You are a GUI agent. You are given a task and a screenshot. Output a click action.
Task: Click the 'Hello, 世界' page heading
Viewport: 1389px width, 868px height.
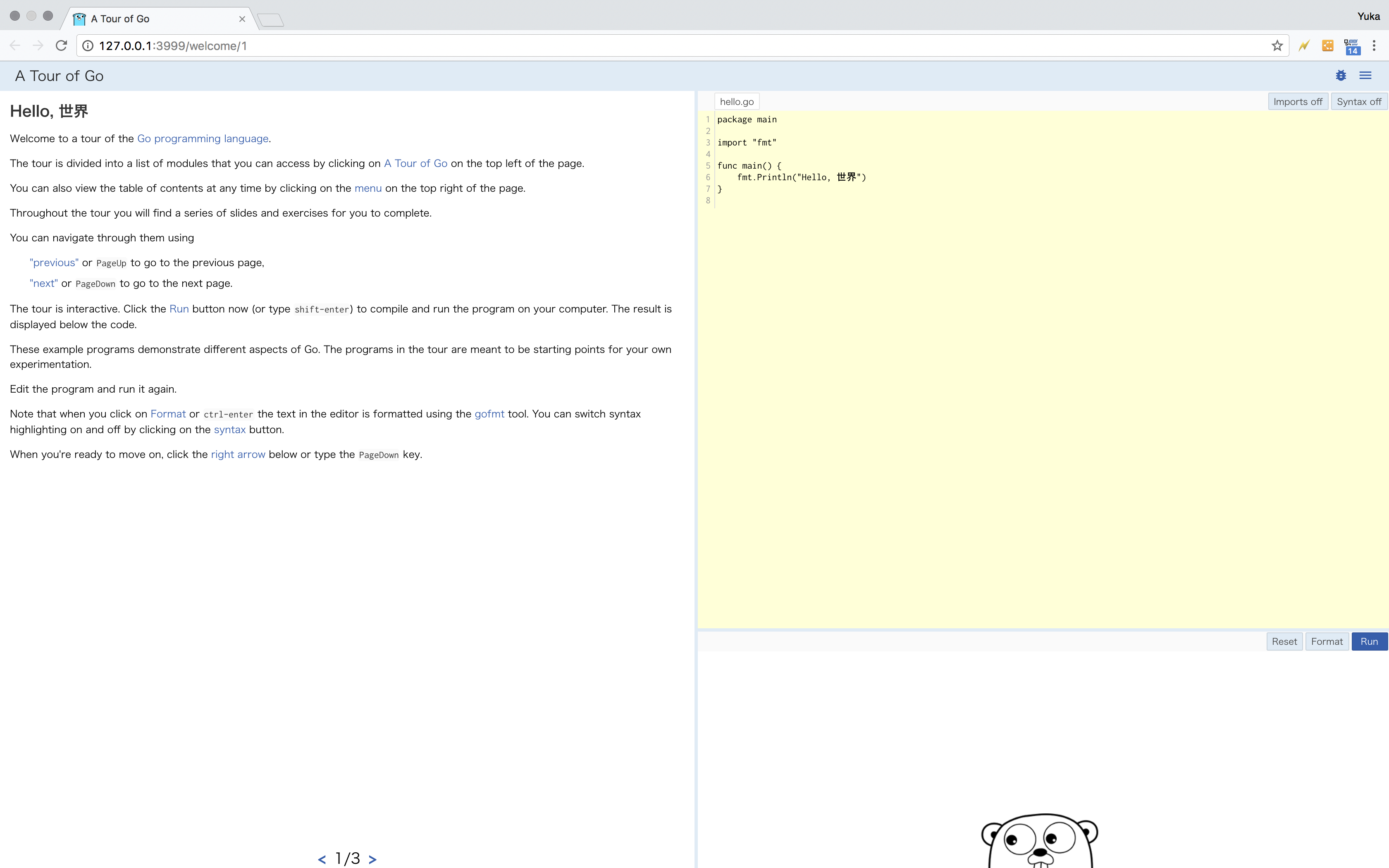(49, 111)
